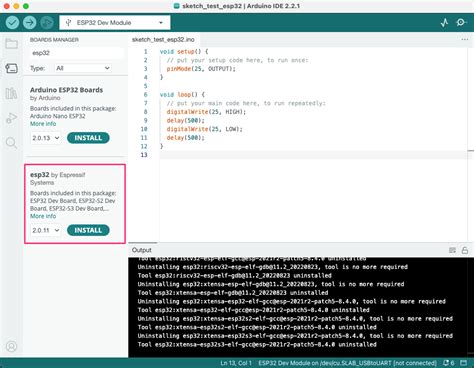Viewport: 474px width, 368px height.
Task: Click Arduino ESP32 Boards title
Action: click(66, 90)
